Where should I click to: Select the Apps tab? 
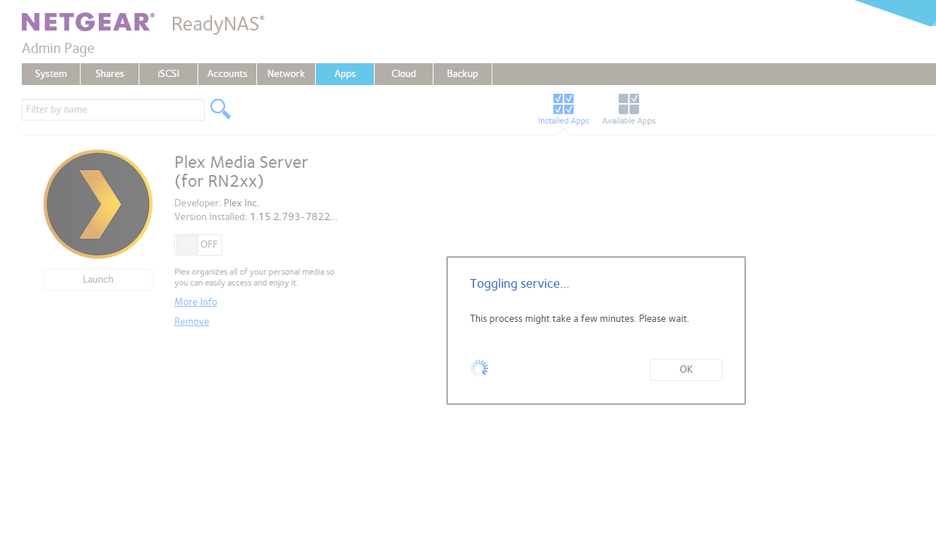point(345,74)
